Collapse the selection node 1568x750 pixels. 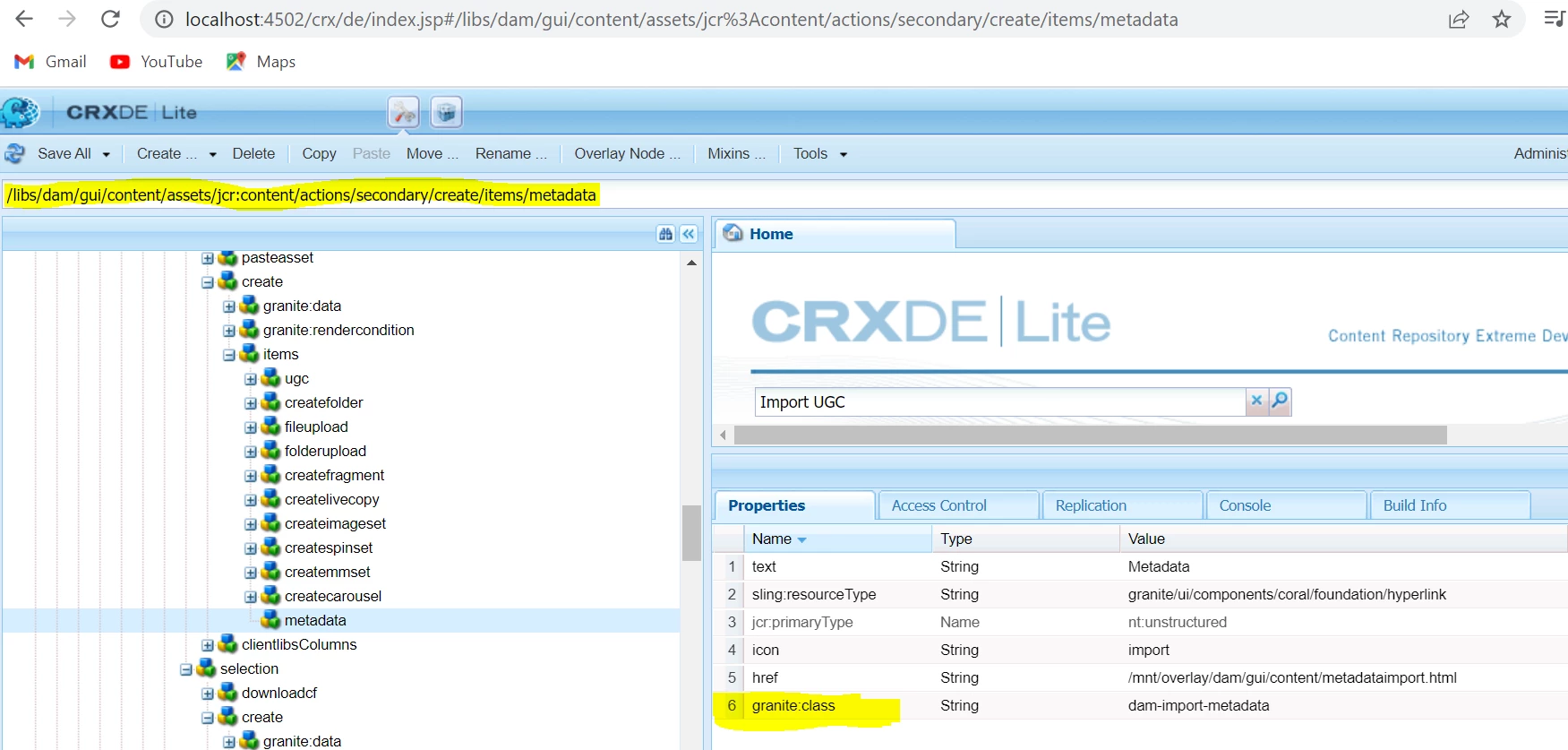pos(186,669)
